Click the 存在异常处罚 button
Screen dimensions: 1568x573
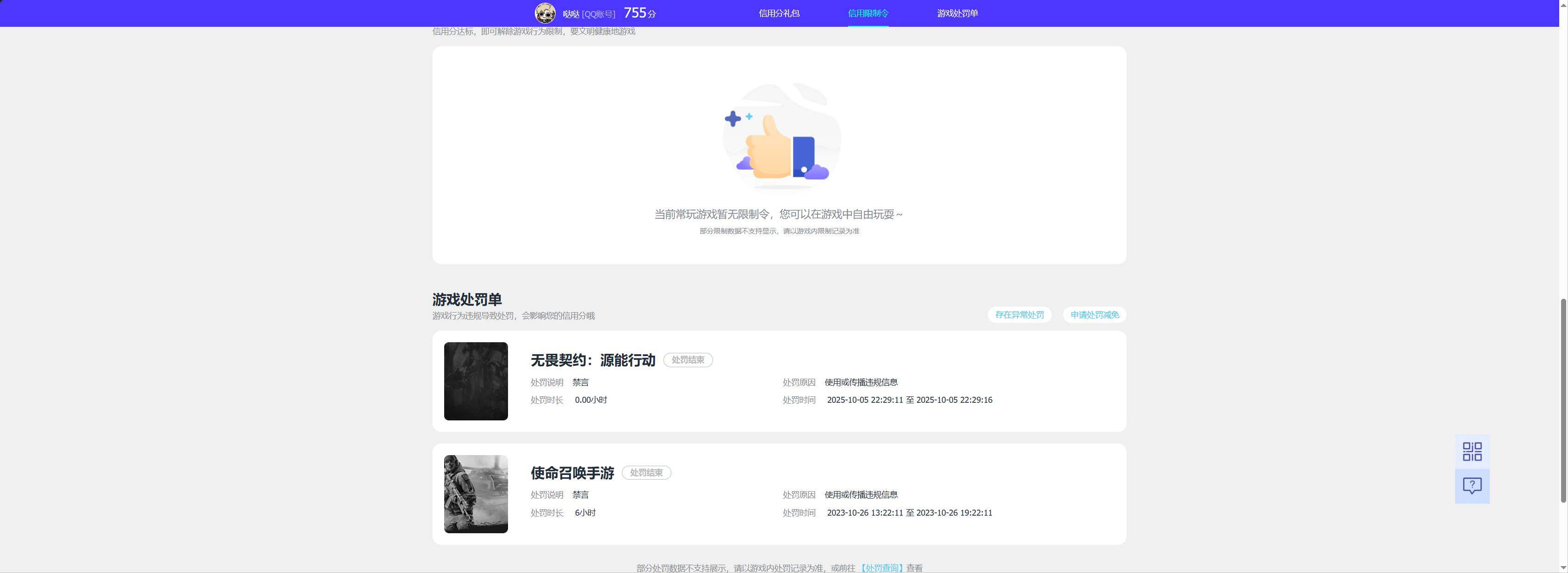point(1019,314)
